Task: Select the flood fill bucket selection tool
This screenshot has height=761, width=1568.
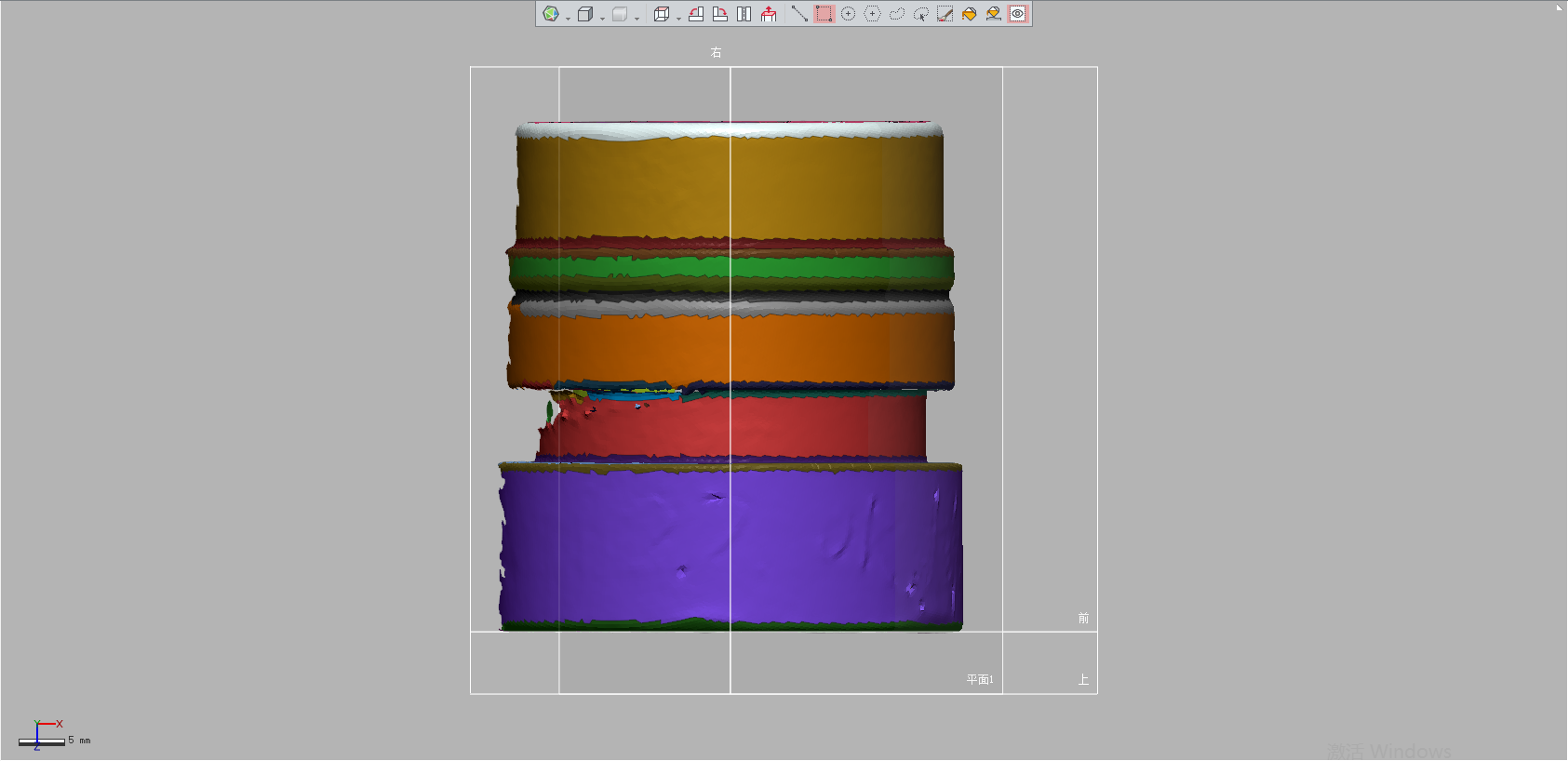Action: [969, 14]
